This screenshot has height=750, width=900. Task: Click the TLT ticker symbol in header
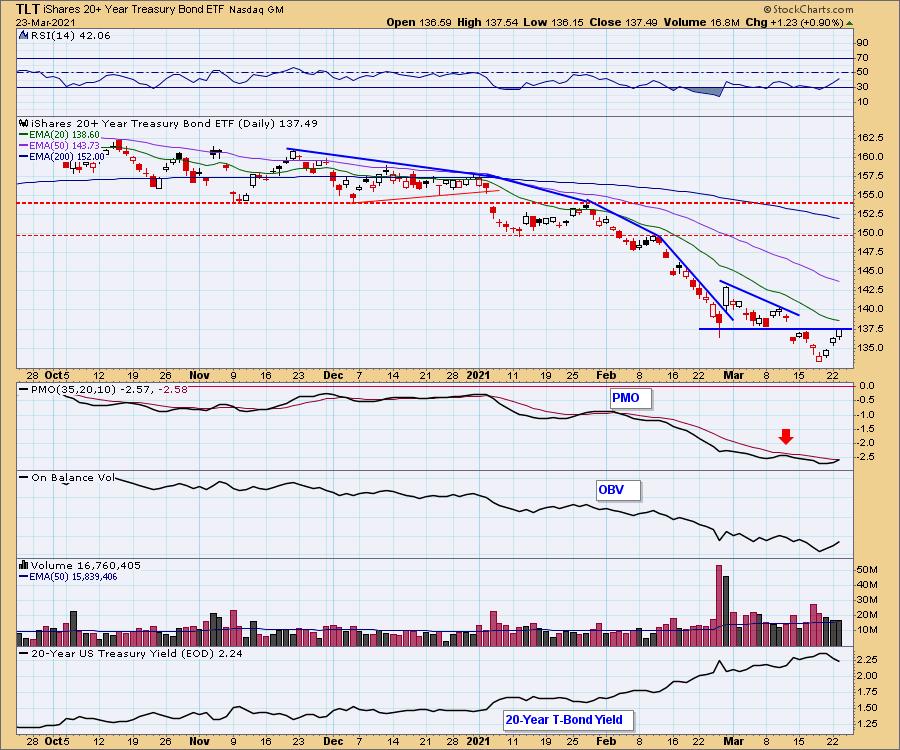click(28, 9)
